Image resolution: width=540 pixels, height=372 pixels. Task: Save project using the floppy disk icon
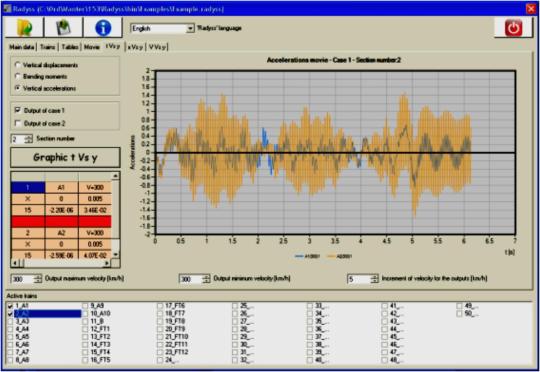63,28
